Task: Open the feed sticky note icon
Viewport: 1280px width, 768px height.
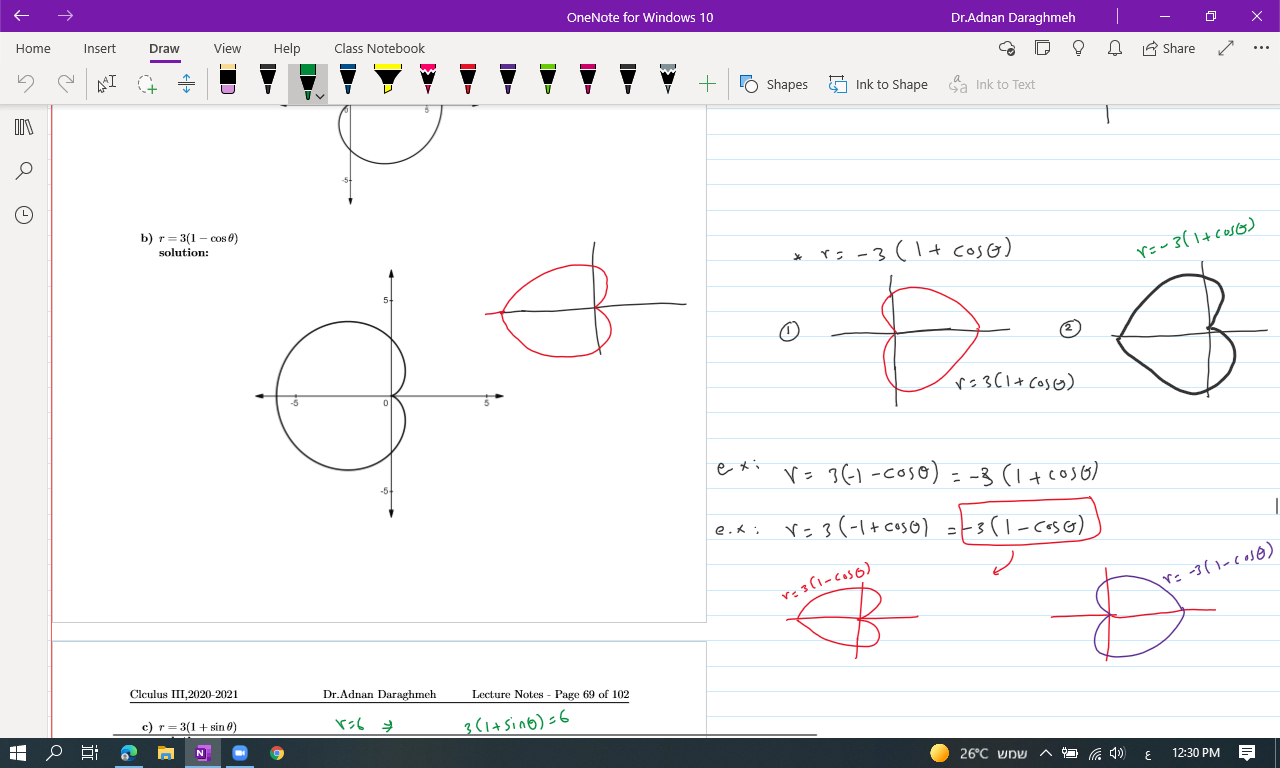Action: [x=1042, y=48]
